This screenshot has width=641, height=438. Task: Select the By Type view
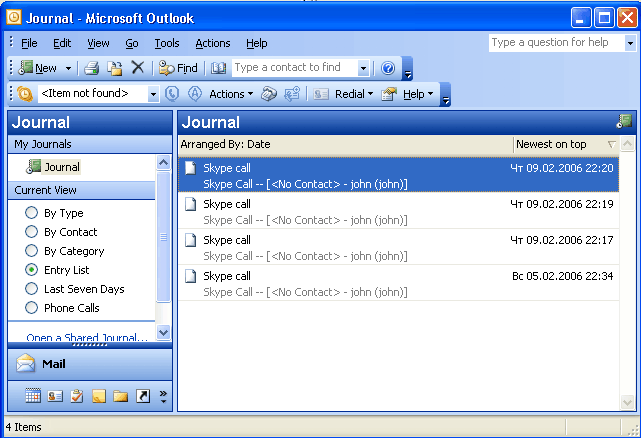tap(54, 213)
